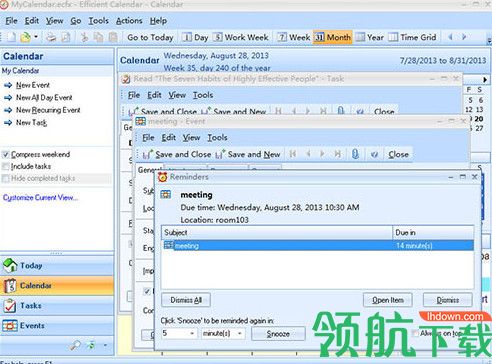Click New Task in sidebar
The width and height of the screenshot is (492, 364).
(x=31, y=123)
